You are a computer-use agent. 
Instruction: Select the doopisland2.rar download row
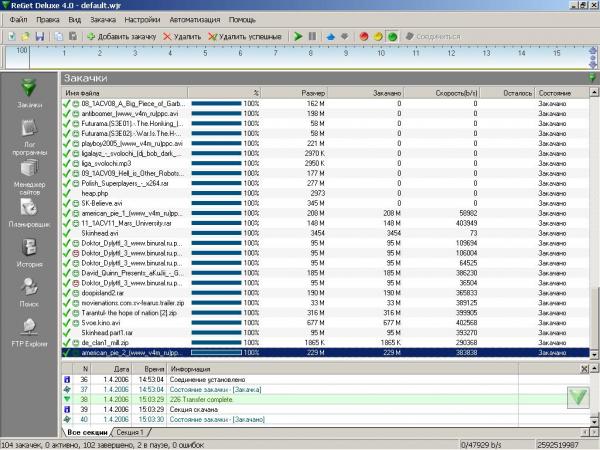tap(325, 293)
